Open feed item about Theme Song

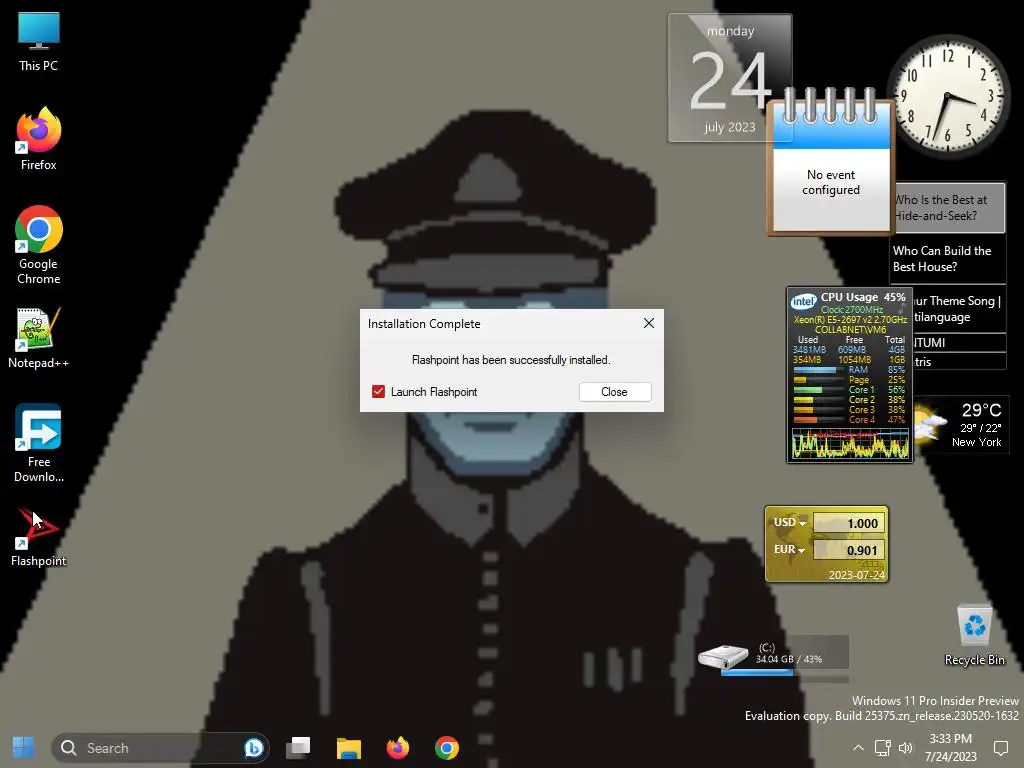957,309
